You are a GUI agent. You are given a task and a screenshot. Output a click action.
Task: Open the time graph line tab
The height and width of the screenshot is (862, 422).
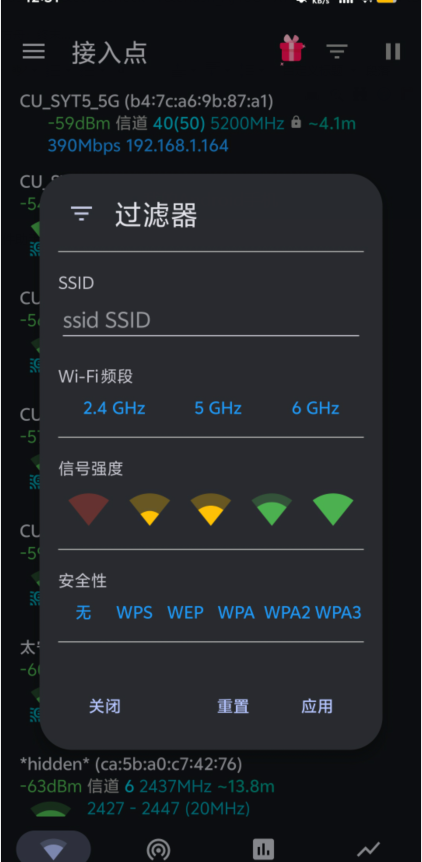click(x=368, y=850)
